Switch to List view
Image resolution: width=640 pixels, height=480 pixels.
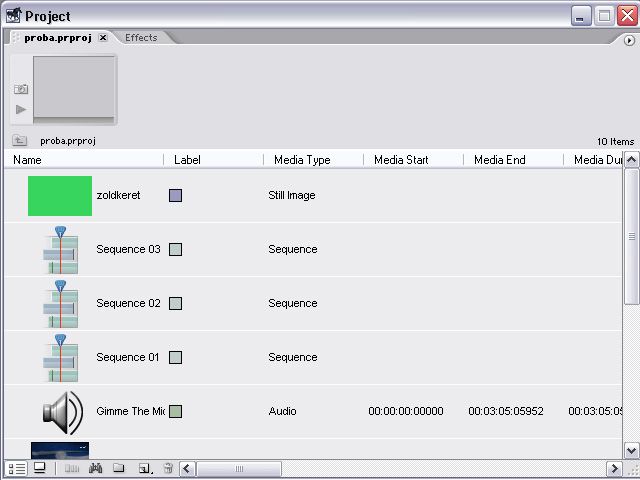(x=17, y=468)
